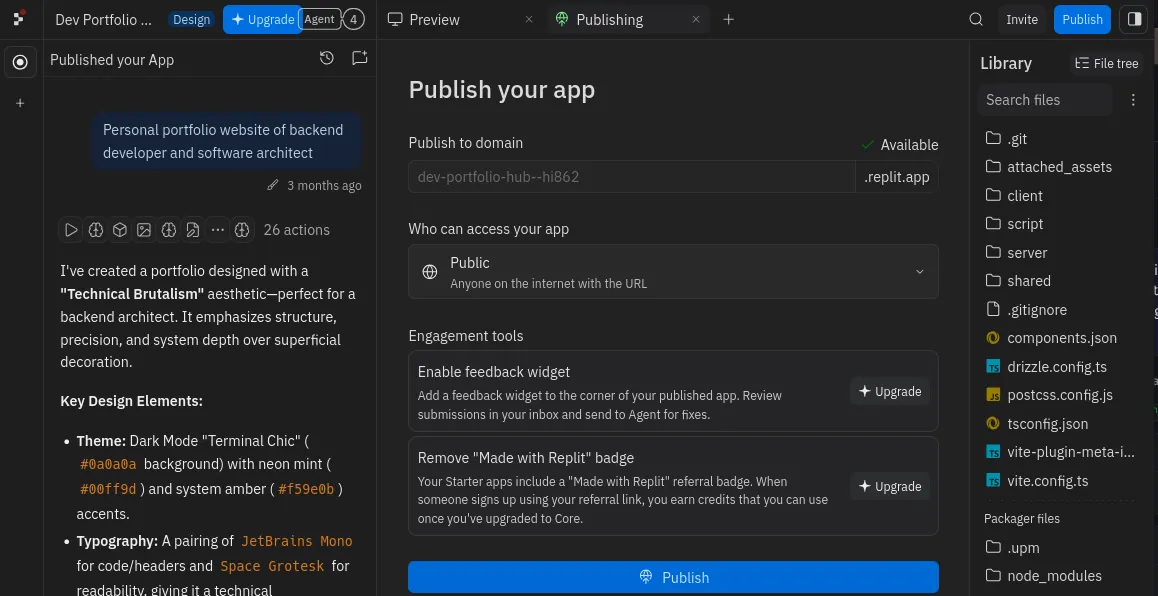Open chat history clock icon
Screen dimensions: 1158x596
click(327, 59)
